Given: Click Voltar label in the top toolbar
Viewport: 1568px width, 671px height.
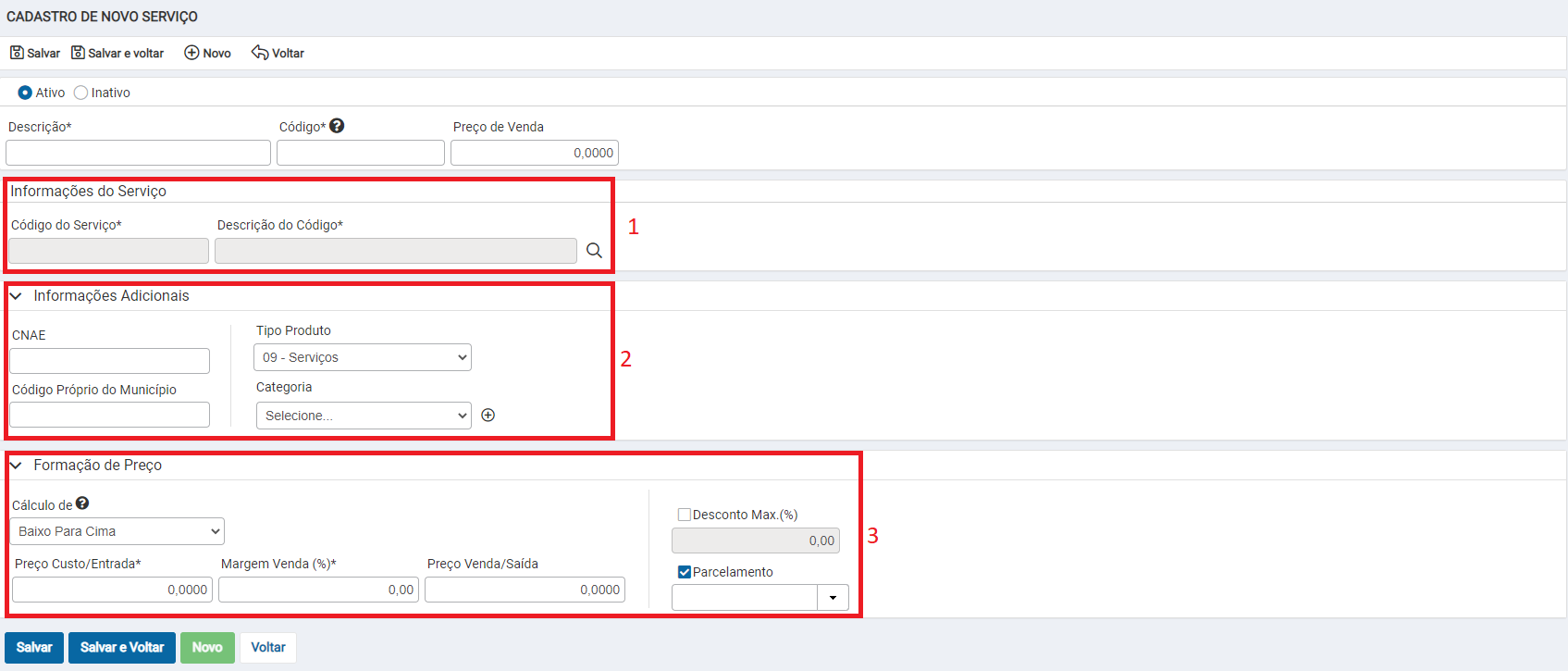Looking at the screenshot, I should pos(288,54).
